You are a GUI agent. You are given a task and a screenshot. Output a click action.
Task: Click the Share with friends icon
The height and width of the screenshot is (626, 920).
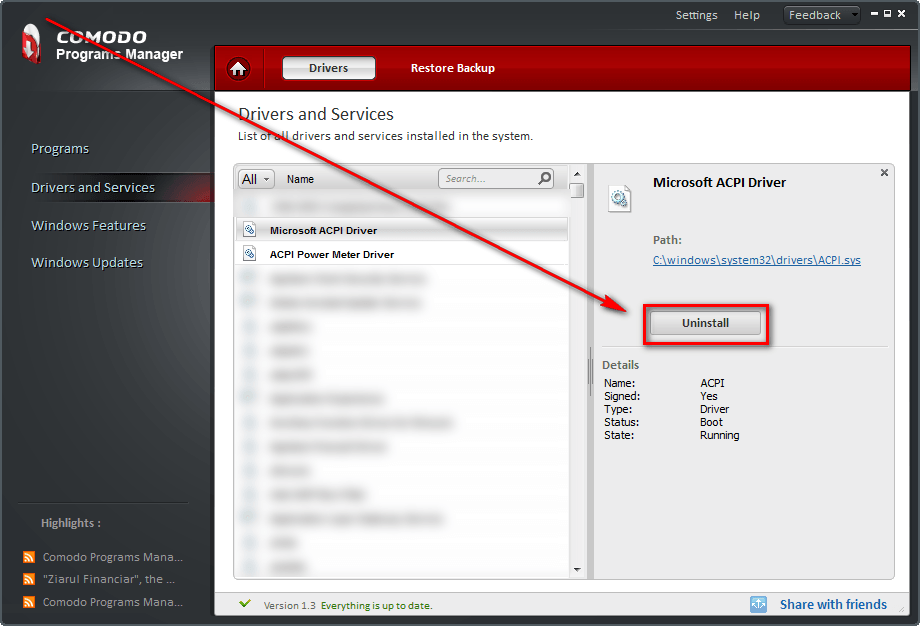tap(759, 604)
